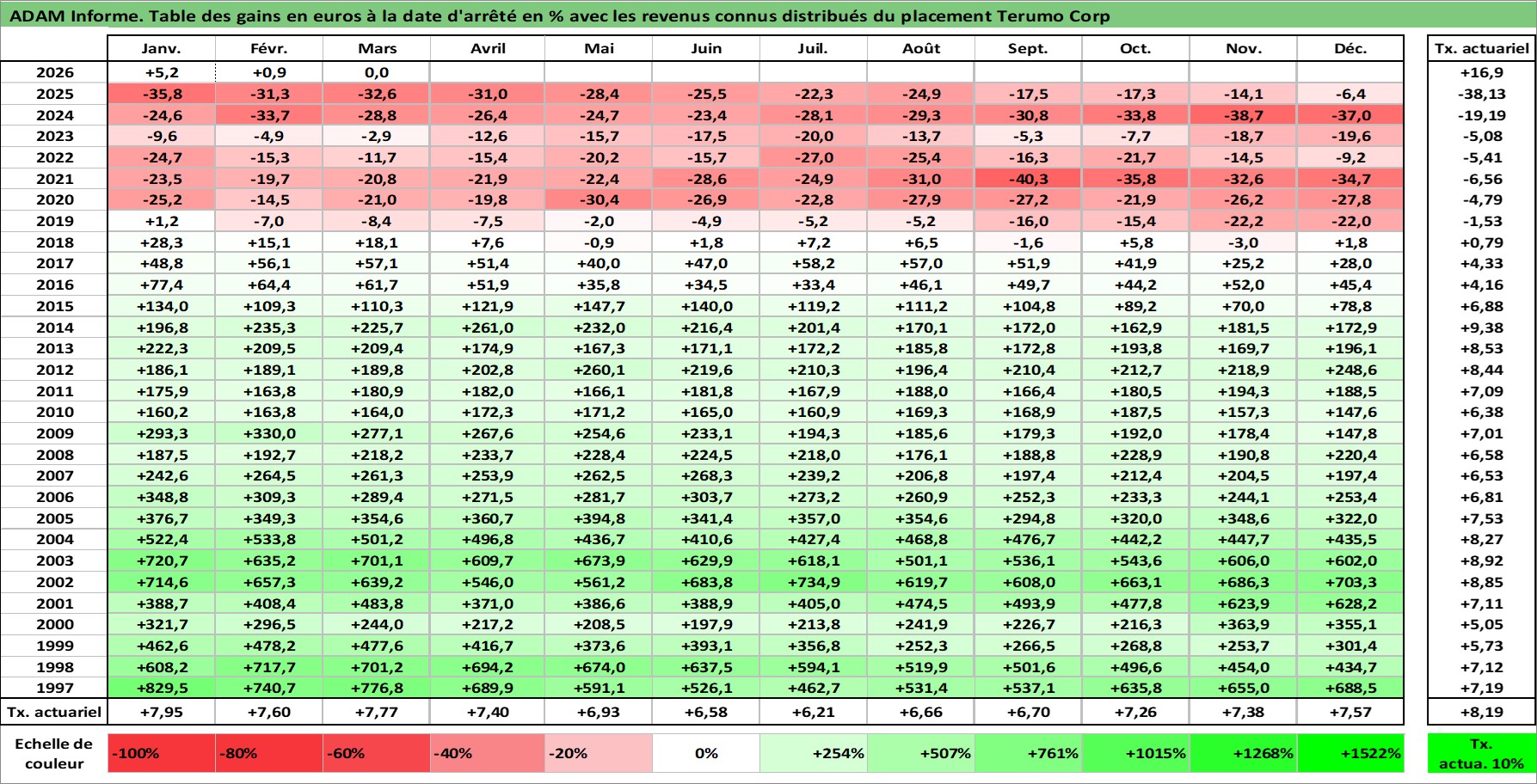The height and width of the screenshot is (784, 1537).
Task: Click the 2003 row label
Action: point(54,560)
